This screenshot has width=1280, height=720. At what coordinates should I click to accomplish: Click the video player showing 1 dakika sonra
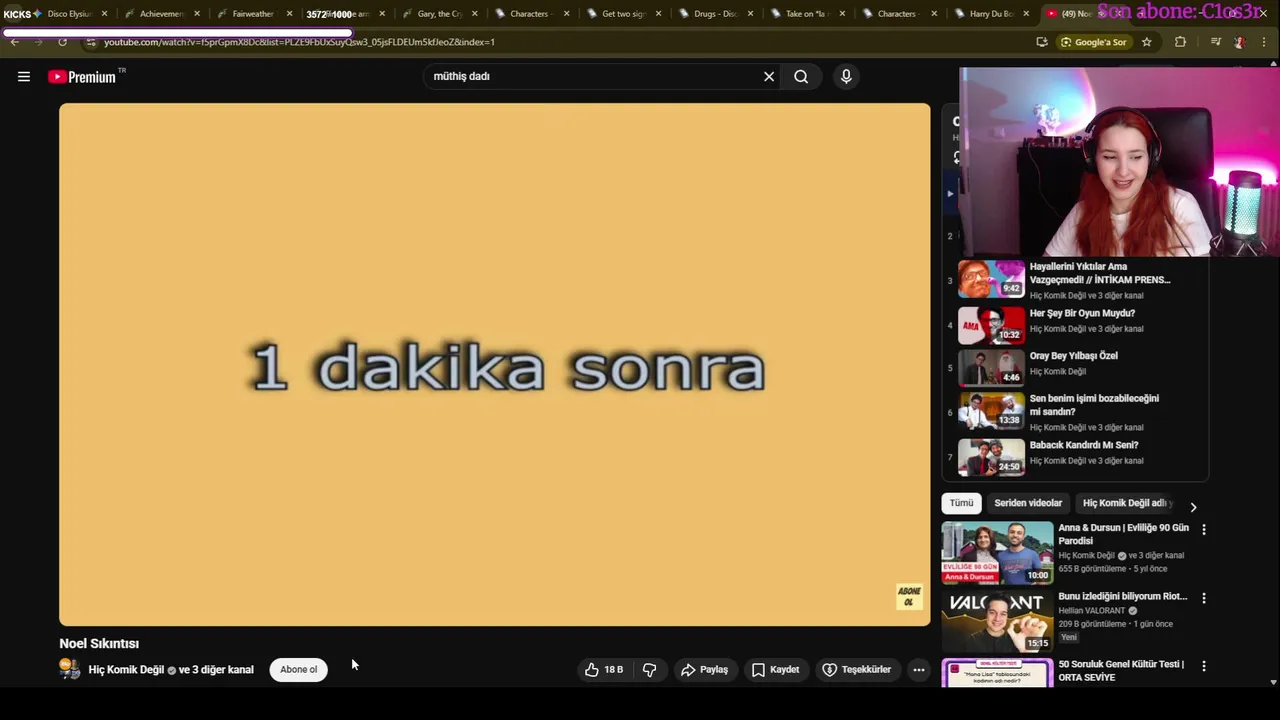[494, 365]
